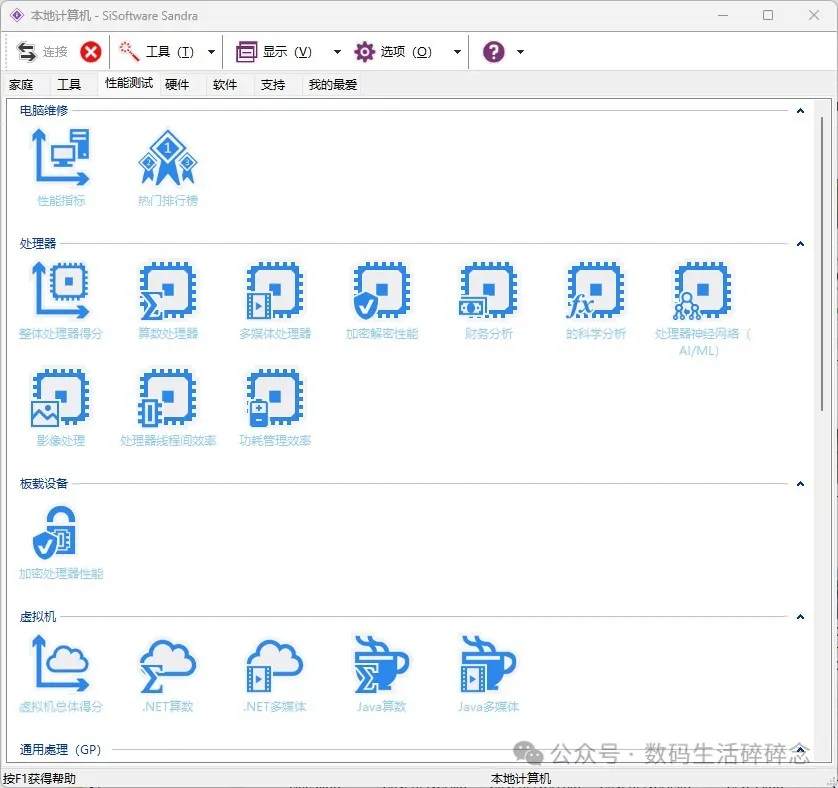The image size is (838, 788).
Task: Click the 连接 connect toolbar button
Action: click(42, 52)
